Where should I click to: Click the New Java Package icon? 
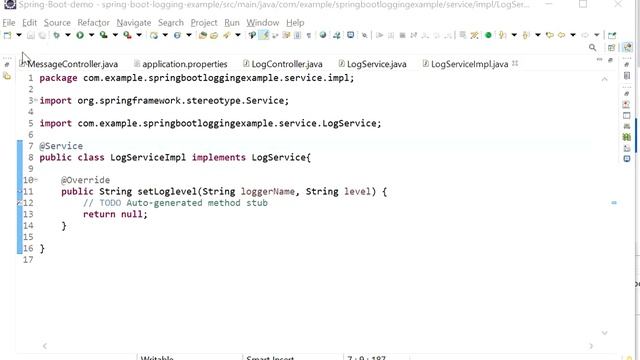[154, 36]
